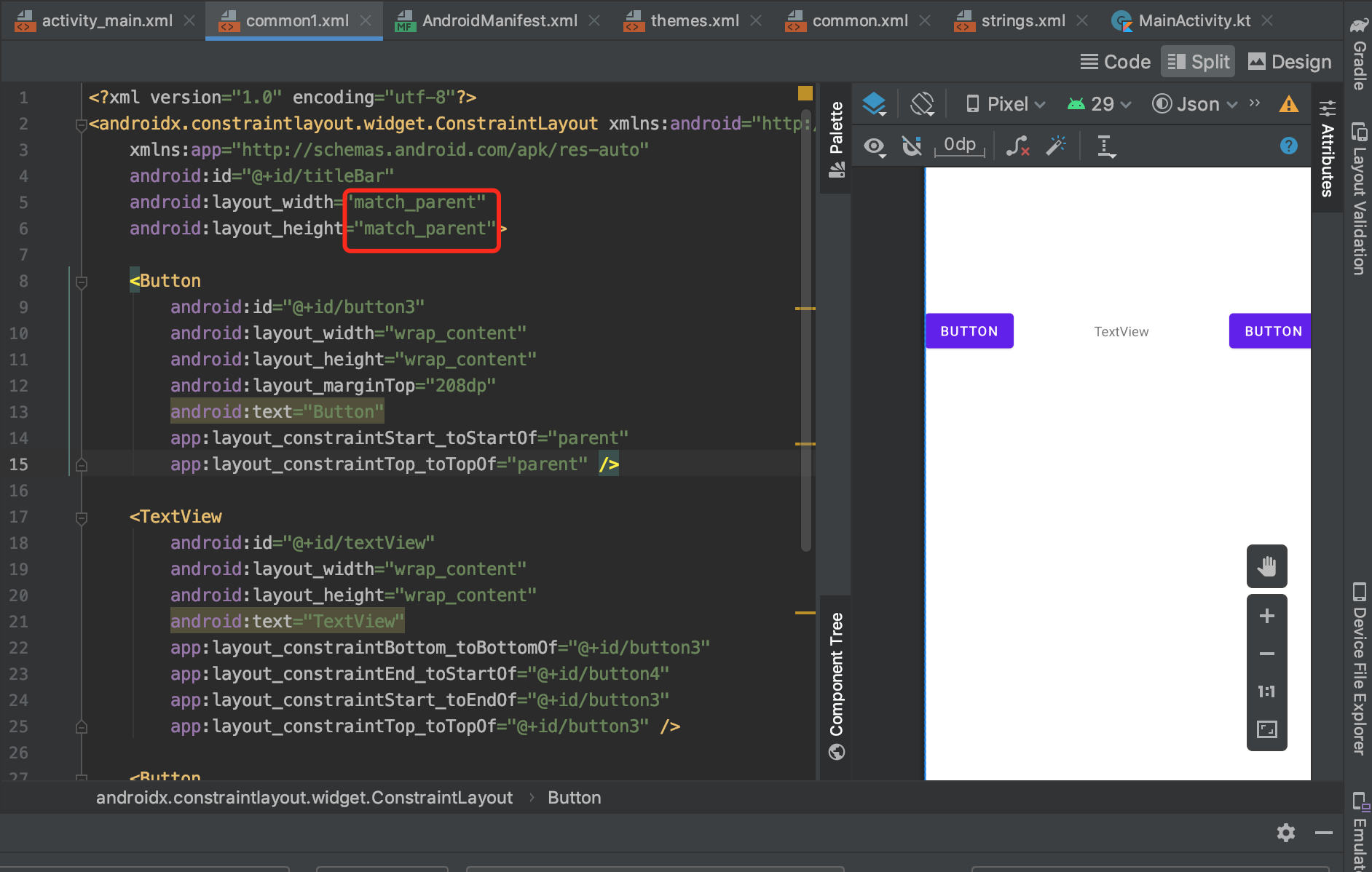The width and height of the screenshot is (1372, 872).
Task: Click the yellow inspection indicator square
Action: (805, 93)
